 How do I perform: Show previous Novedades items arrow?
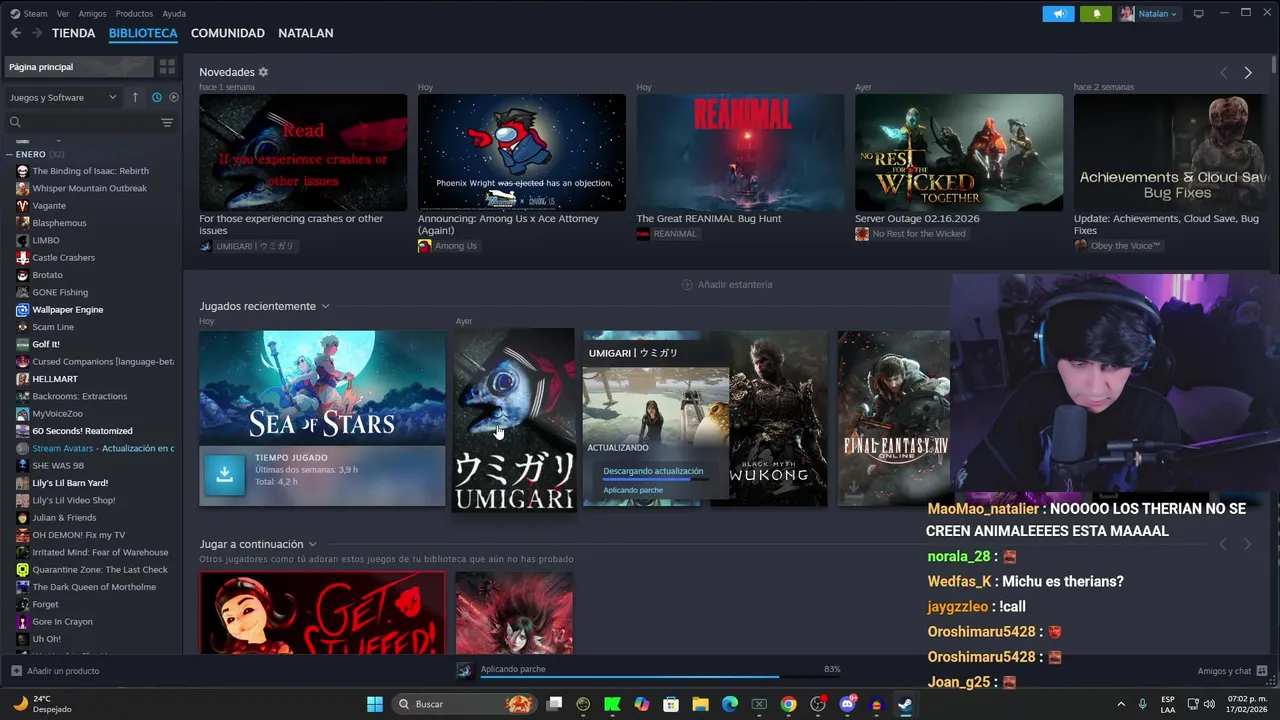1223,73
